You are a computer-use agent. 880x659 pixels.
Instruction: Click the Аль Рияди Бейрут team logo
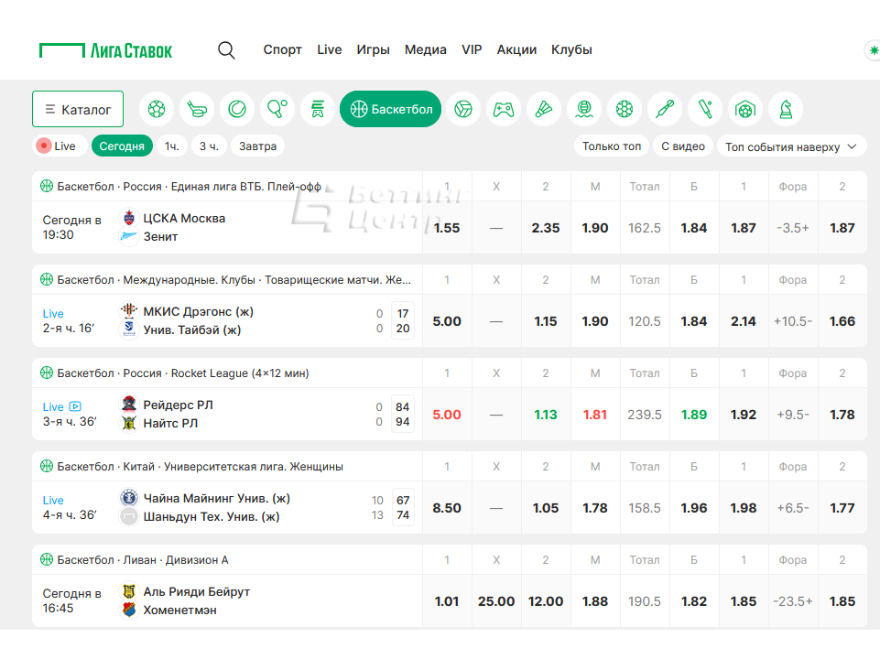(129, 591)
